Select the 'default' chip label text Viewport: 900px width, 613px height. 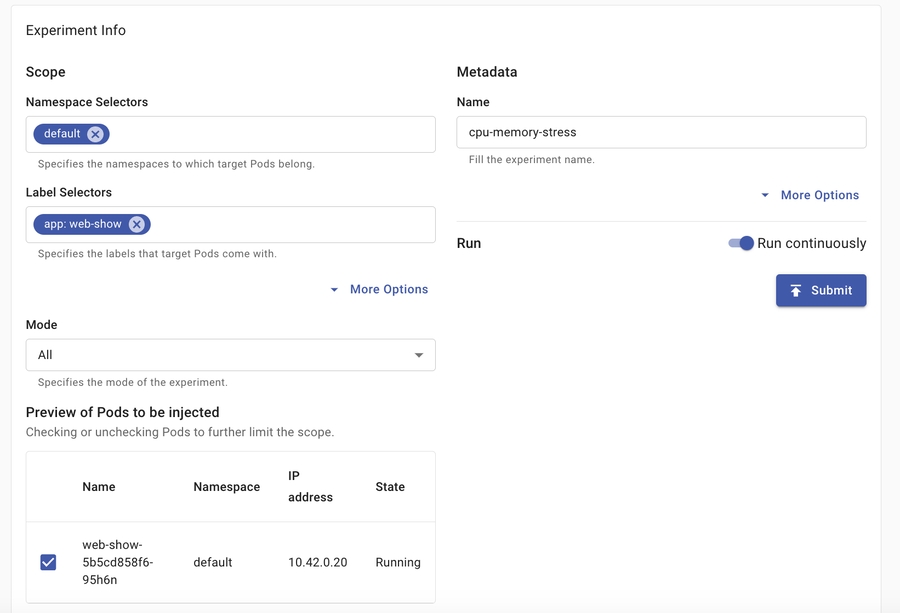(x=62, y=134)
